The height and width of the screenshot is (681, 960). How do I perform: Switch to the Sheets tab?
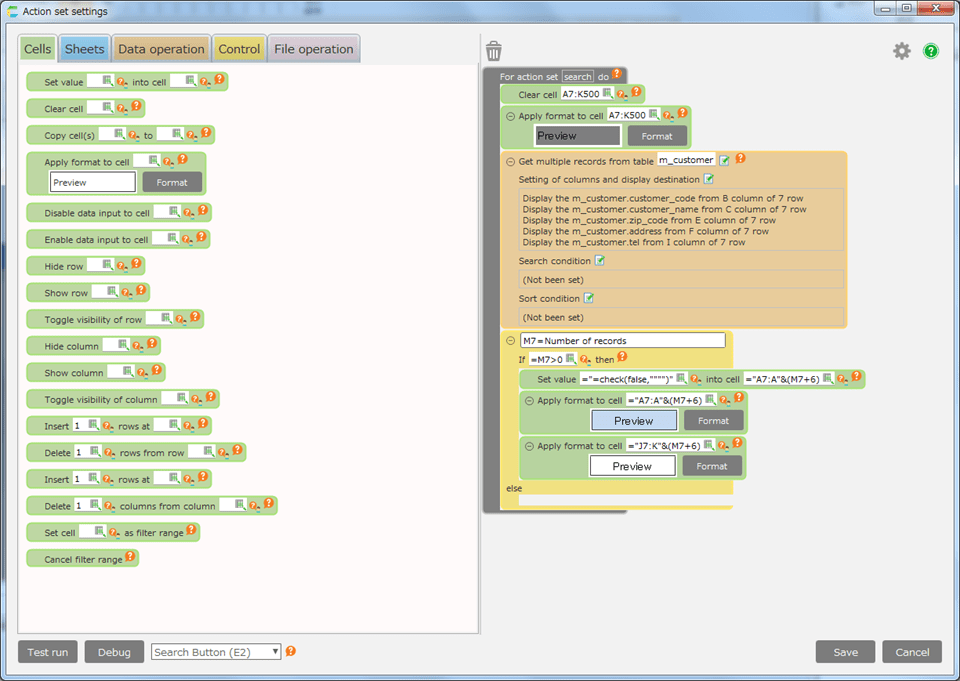click(x=84, y=49)
